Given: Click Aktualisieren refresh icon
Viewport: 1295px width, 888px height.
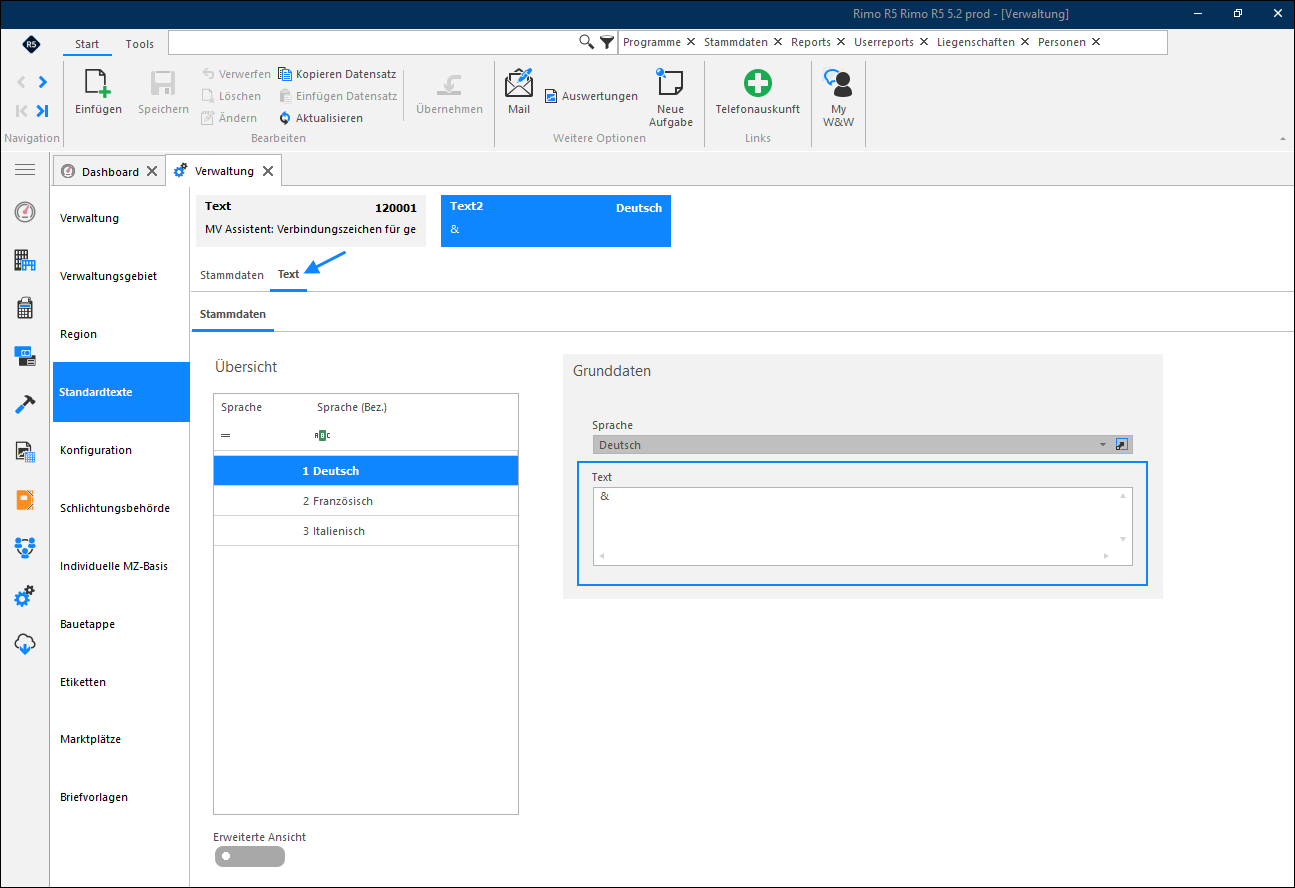Looking at the screenshot, I should click(x=285, y=118).
